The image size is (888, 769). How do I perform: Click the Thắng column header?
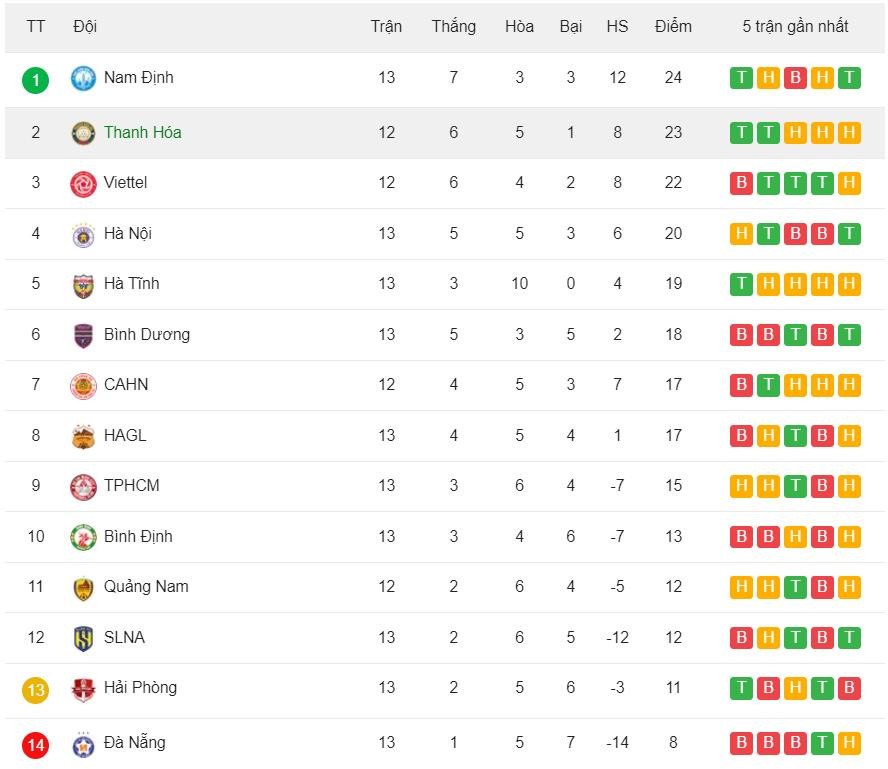click(454, 26)
